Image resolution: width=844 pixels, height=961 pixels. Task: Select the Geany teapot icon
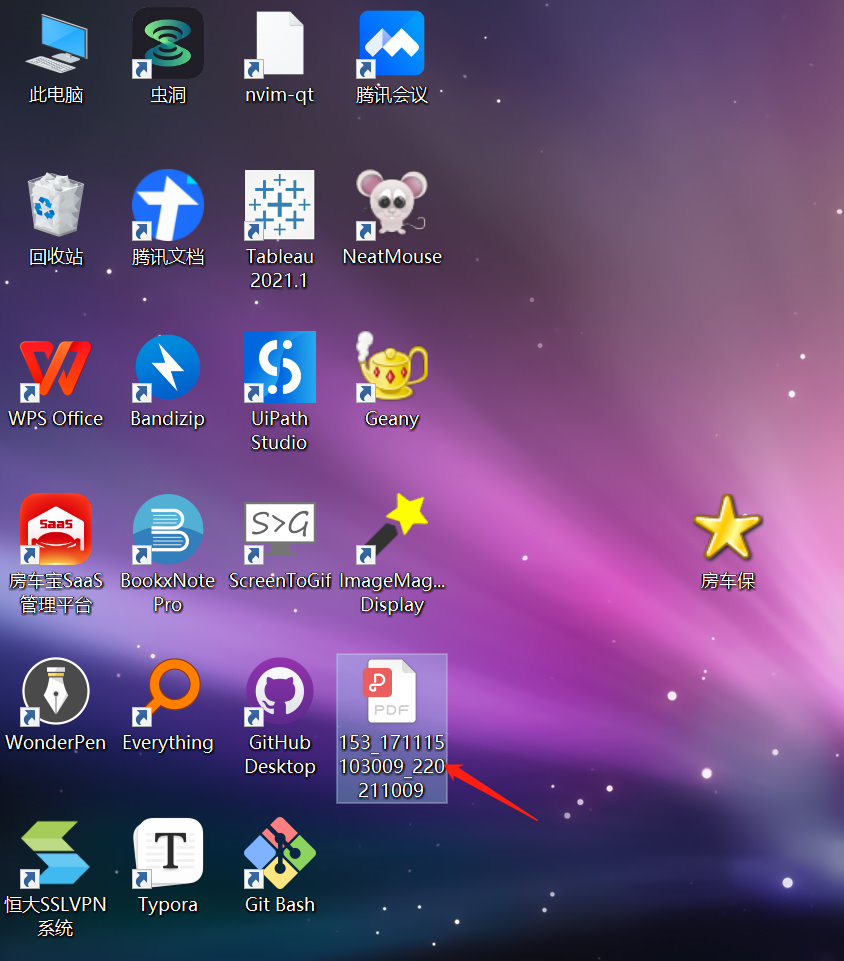click(x=392, y=367)
